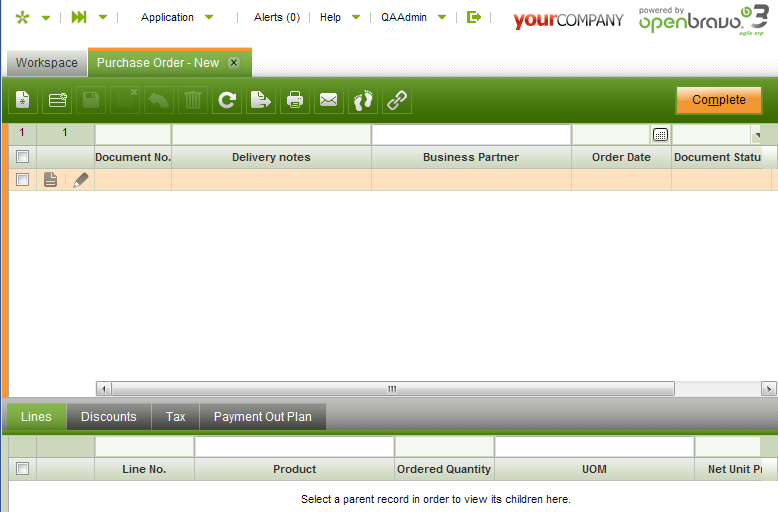Switch to the Discounts tab
The image size is (778, 512).
[x=109, y=417]
